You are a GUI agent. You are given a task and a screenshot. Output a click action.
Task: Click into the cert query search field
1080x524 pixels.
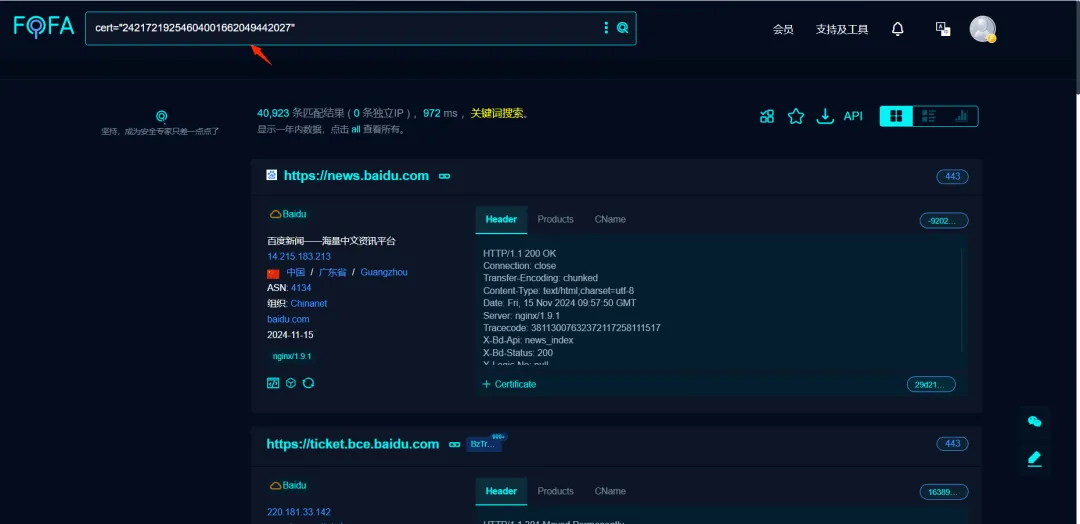click(340, 28)
